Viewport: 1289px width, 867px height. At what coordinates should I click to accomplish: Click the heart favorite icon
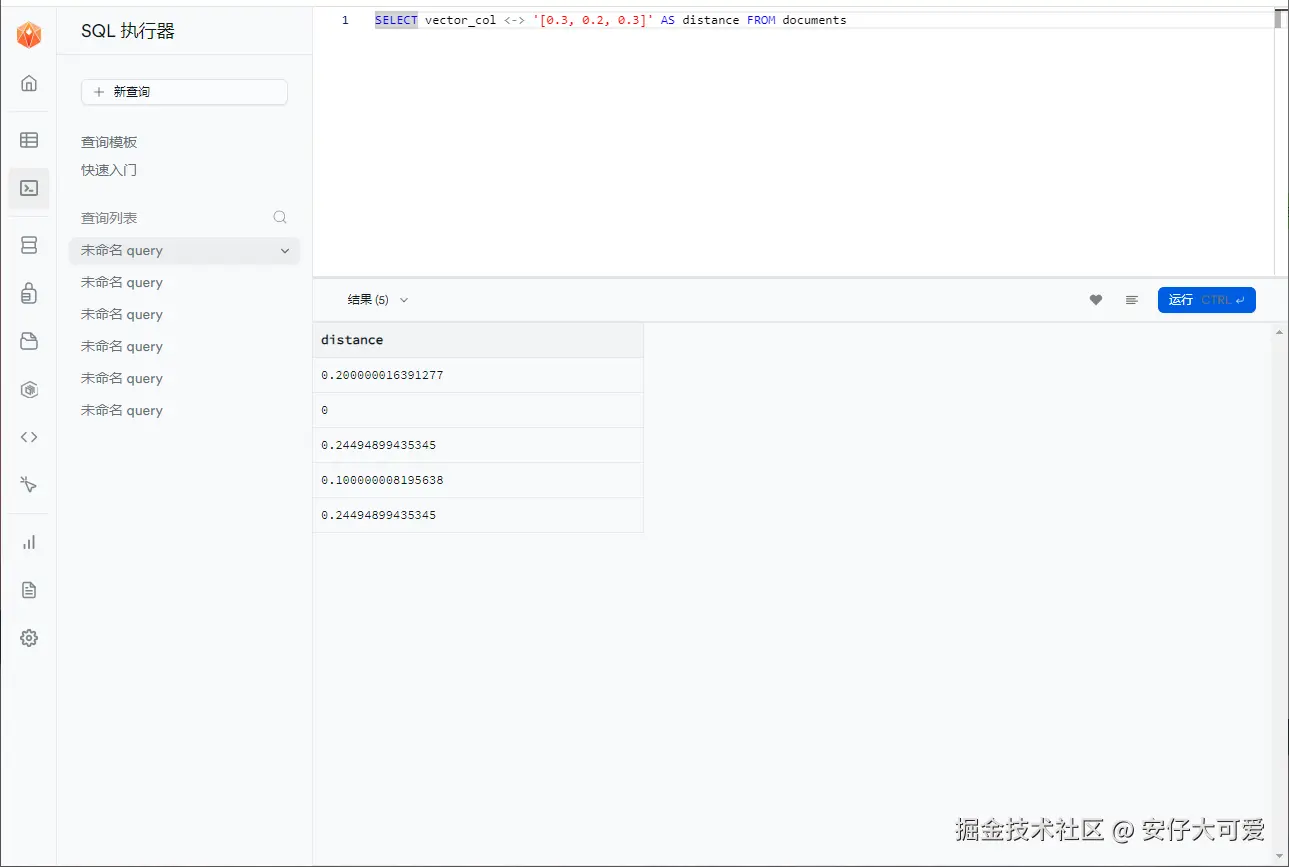tap(1096, 300)
